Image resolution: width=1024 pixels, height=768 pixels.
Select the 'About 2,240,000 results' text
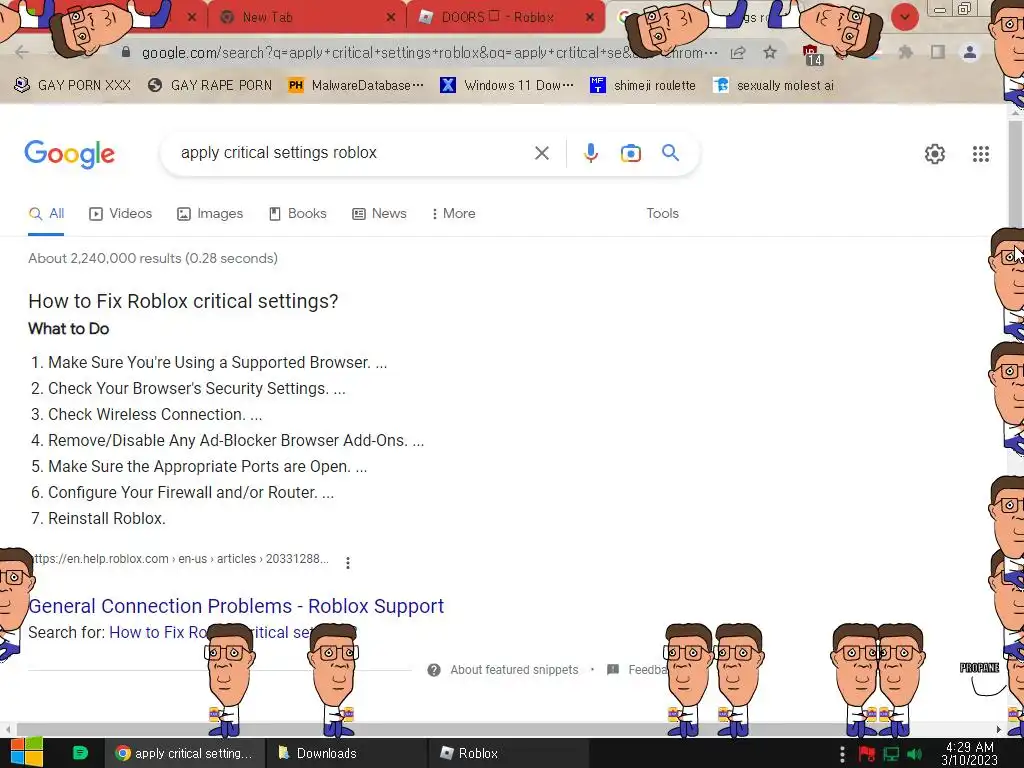pyautogui.click(x=153, y=259)
